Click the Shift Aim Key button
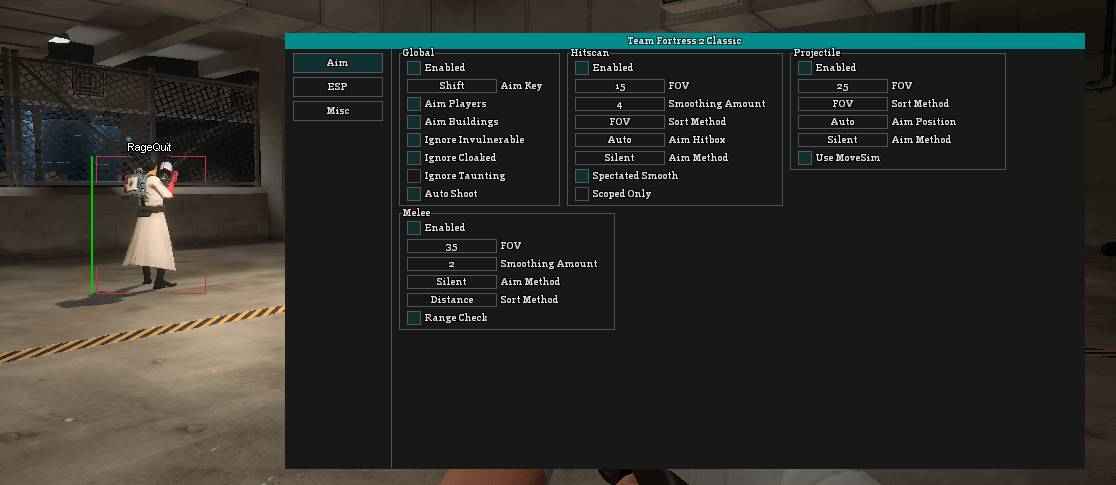Viewport: 1116px width, 485px height. [x=451, y=86]
